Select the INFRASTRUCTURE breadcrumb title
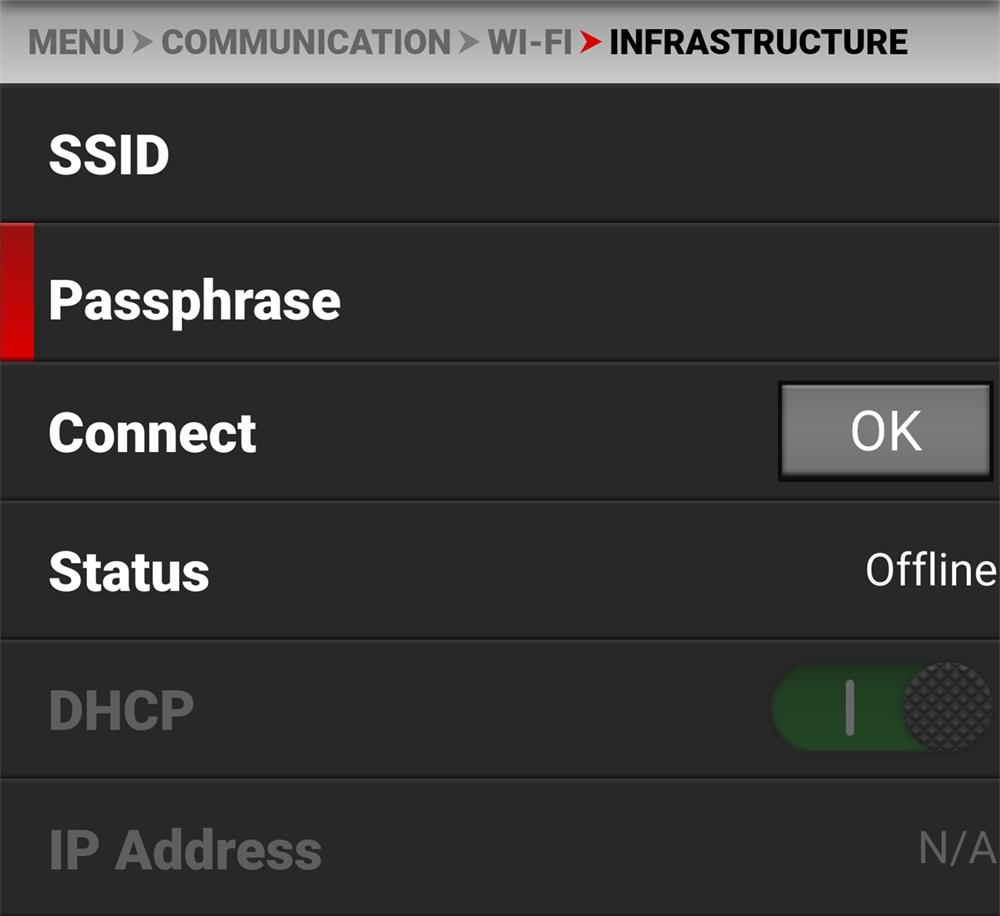Image resolution: width=1000 pixels, height=916 pixels. (758, 43)
